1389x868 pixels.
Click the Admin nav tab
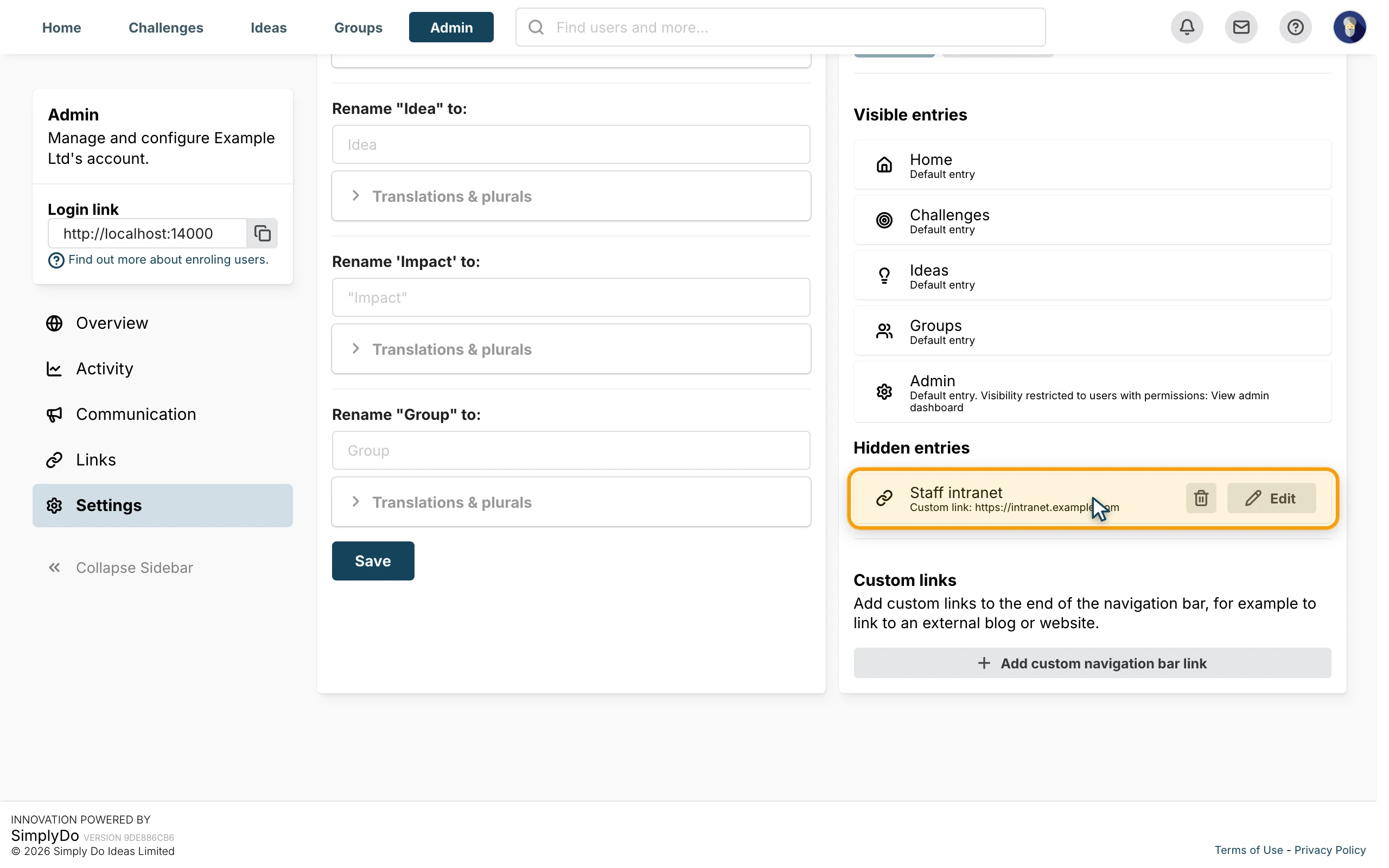tap(450, 27)
